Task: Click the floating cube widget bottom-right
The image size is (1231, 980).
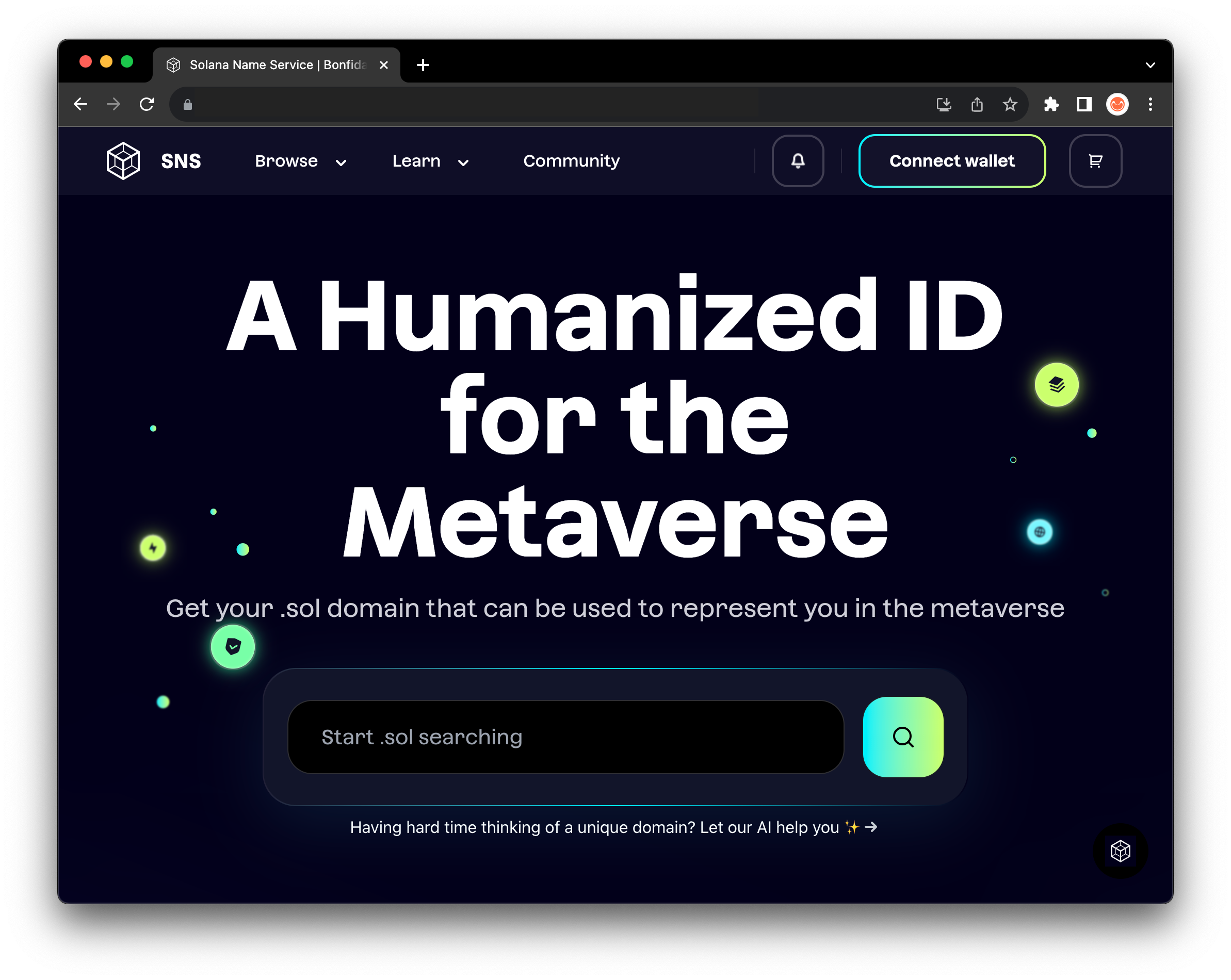Action: tap(1120, 851)
